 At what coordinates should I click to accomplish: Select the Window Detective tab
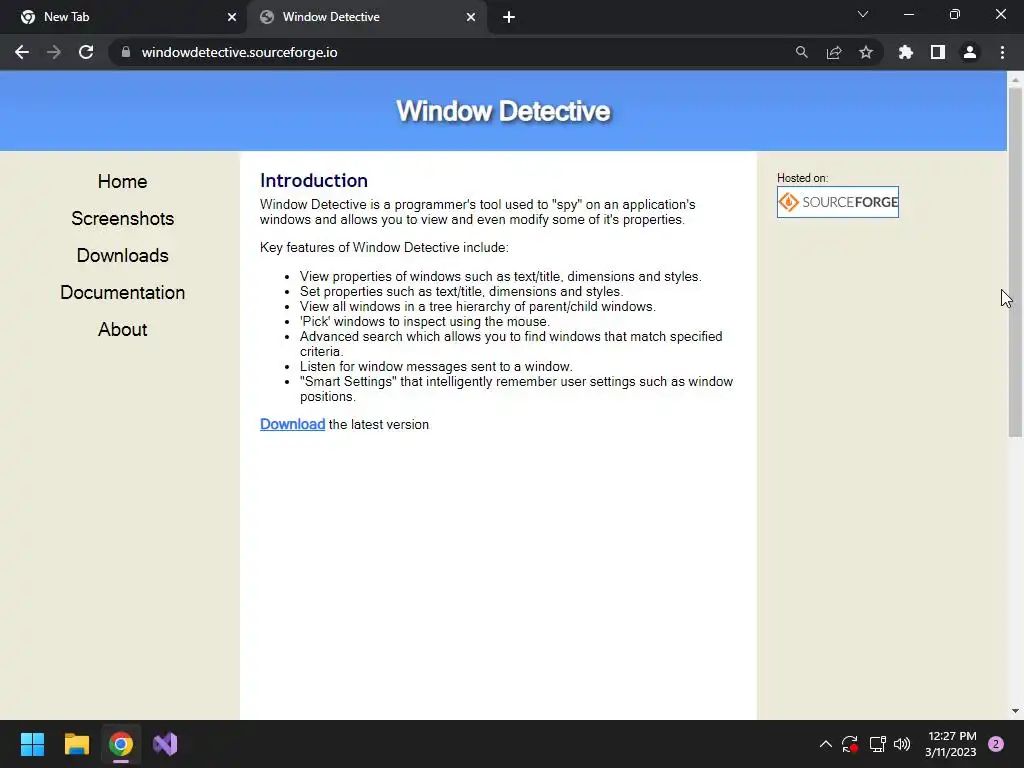click(x=366, y=17)
